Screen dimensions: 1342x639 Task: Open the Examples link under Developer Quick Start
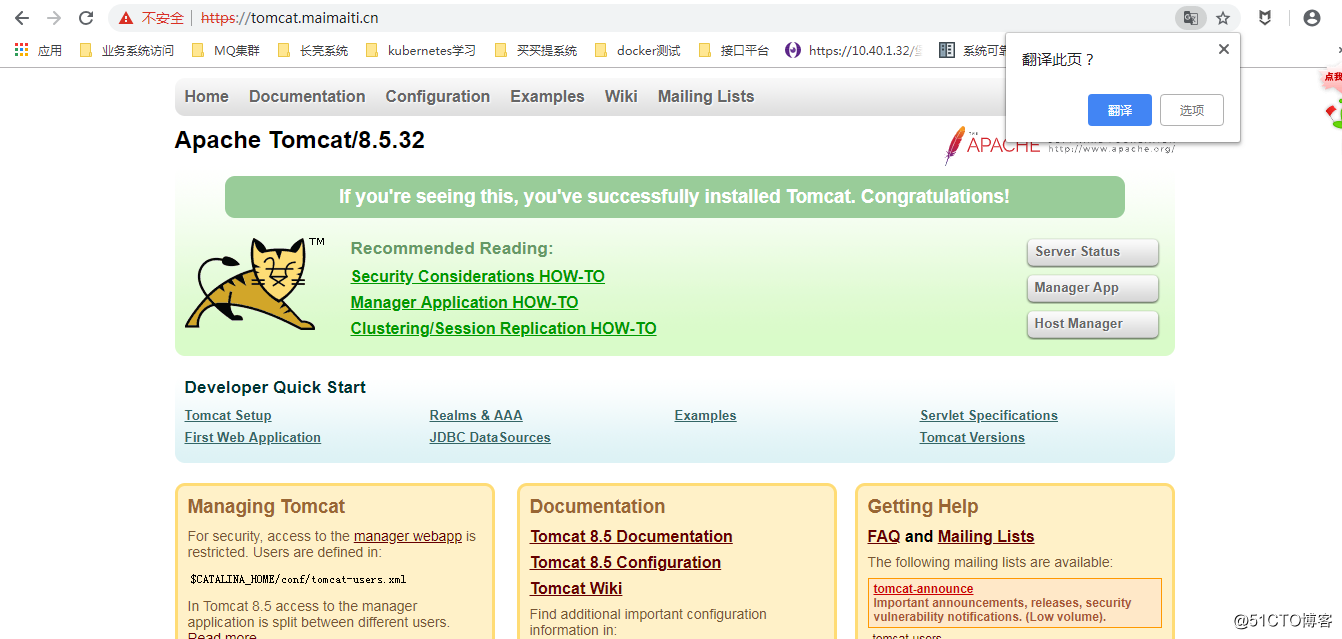point(705,415)
